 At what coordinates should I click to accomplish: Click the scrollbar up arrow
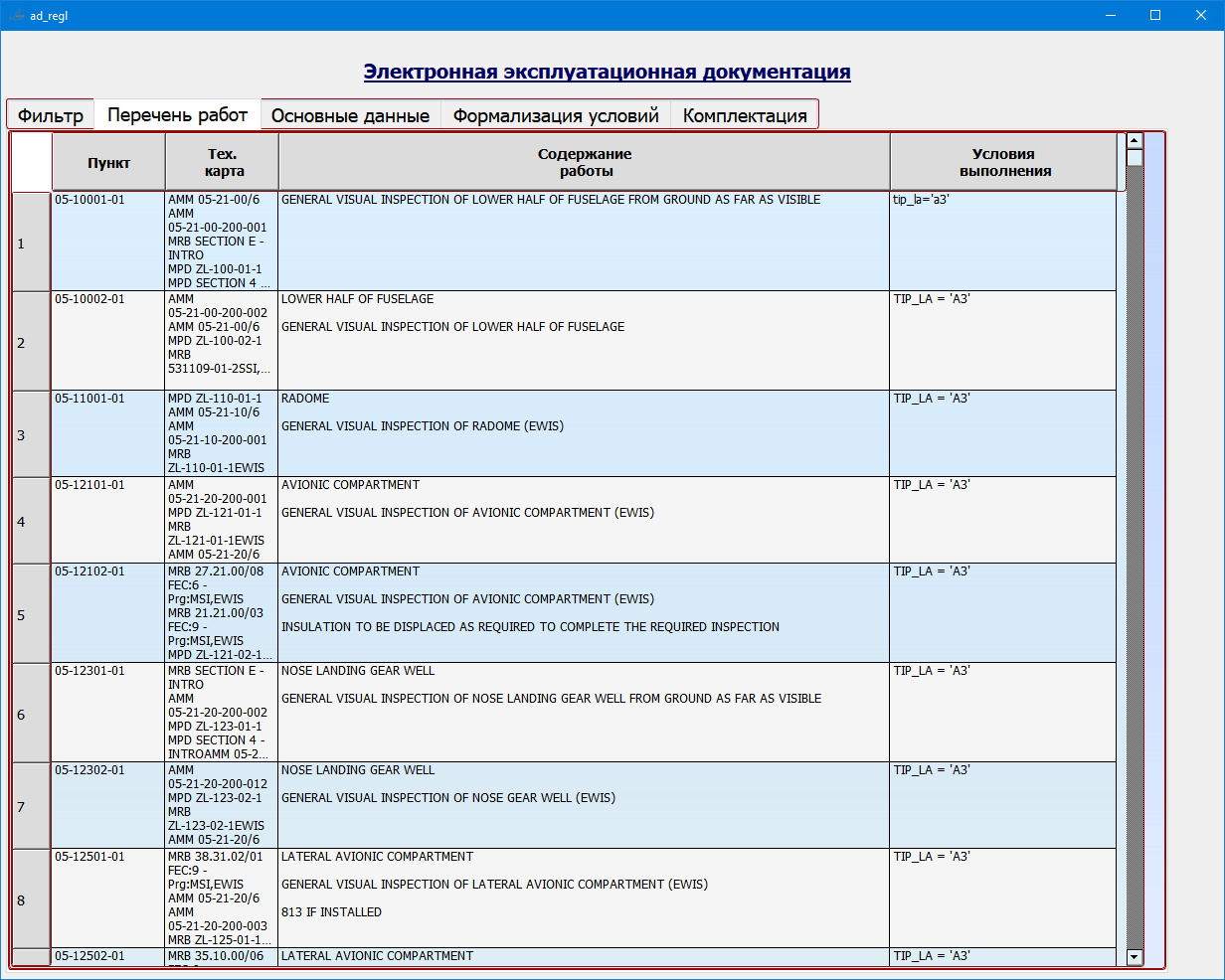(1135, 141)
